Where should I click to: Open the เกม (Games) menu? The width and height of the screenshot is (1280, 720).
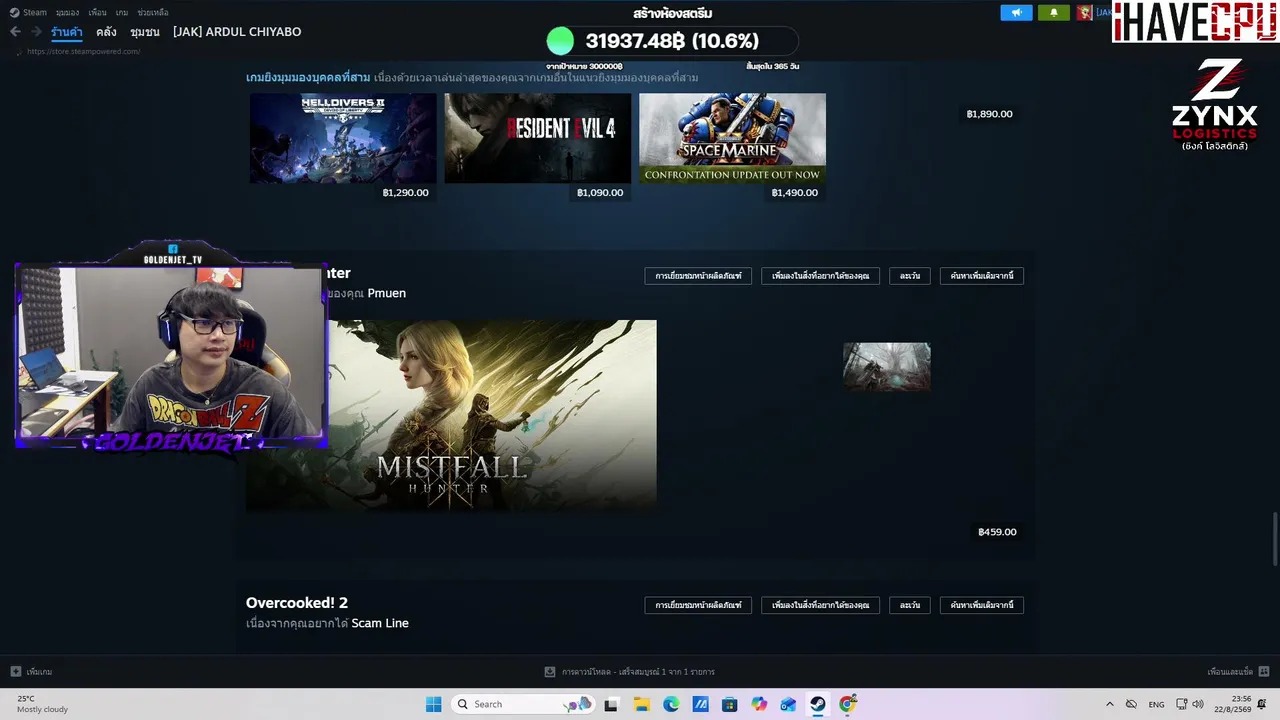(x=122, y=13)
